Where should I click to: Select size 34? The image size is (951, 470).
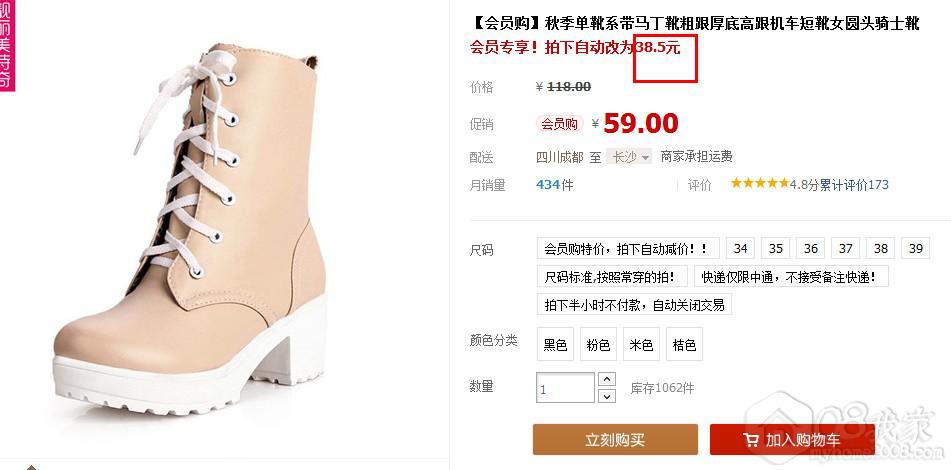[x=740, y=249]
